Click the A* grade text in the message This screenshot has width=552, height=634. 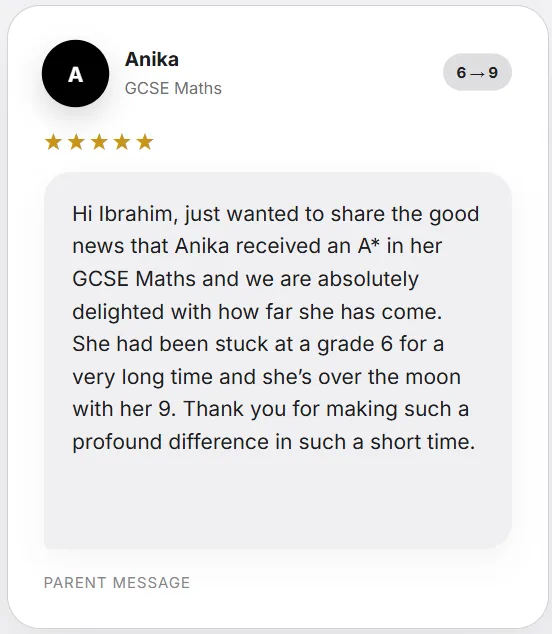point(369,246)
